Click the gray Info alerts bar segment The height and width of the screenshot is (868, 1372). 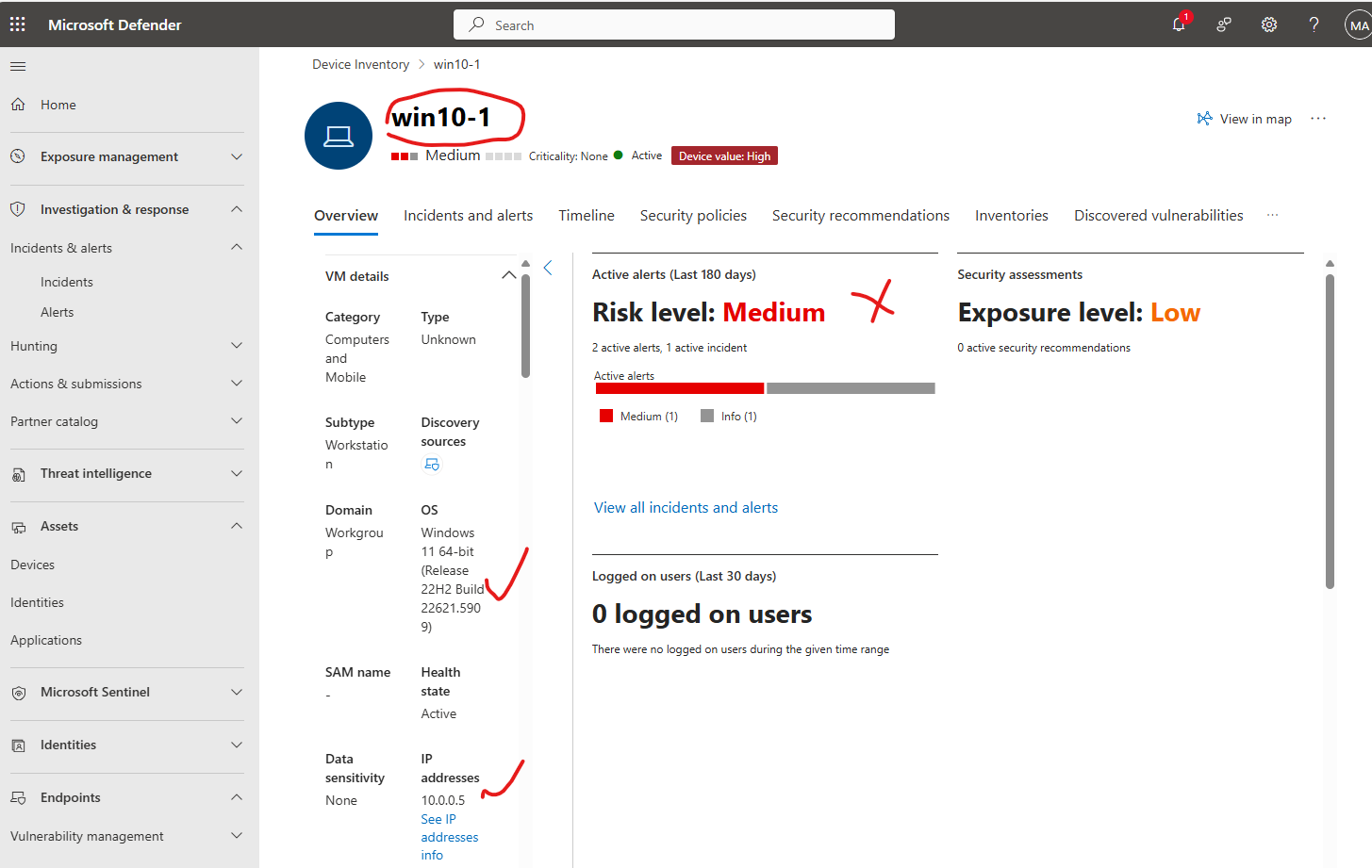(x=851, y=388)
